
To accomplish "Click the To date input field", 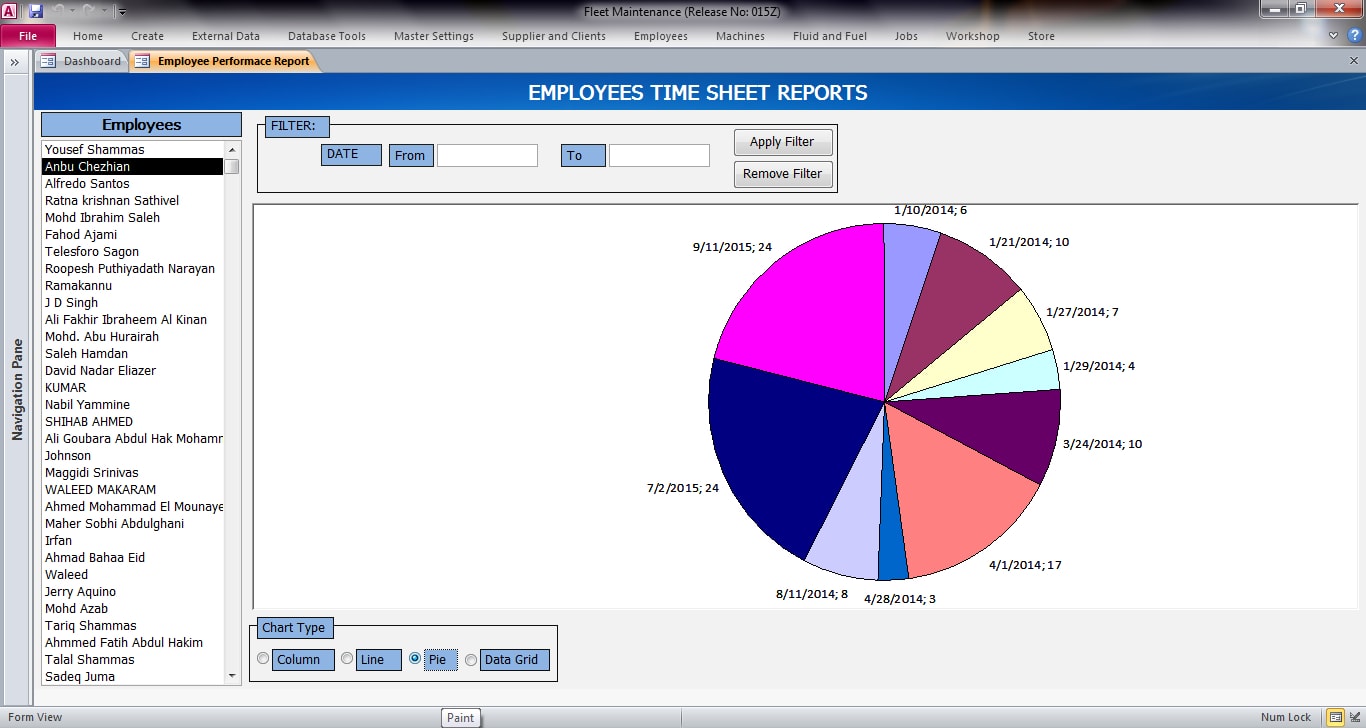I will point(659,155).
